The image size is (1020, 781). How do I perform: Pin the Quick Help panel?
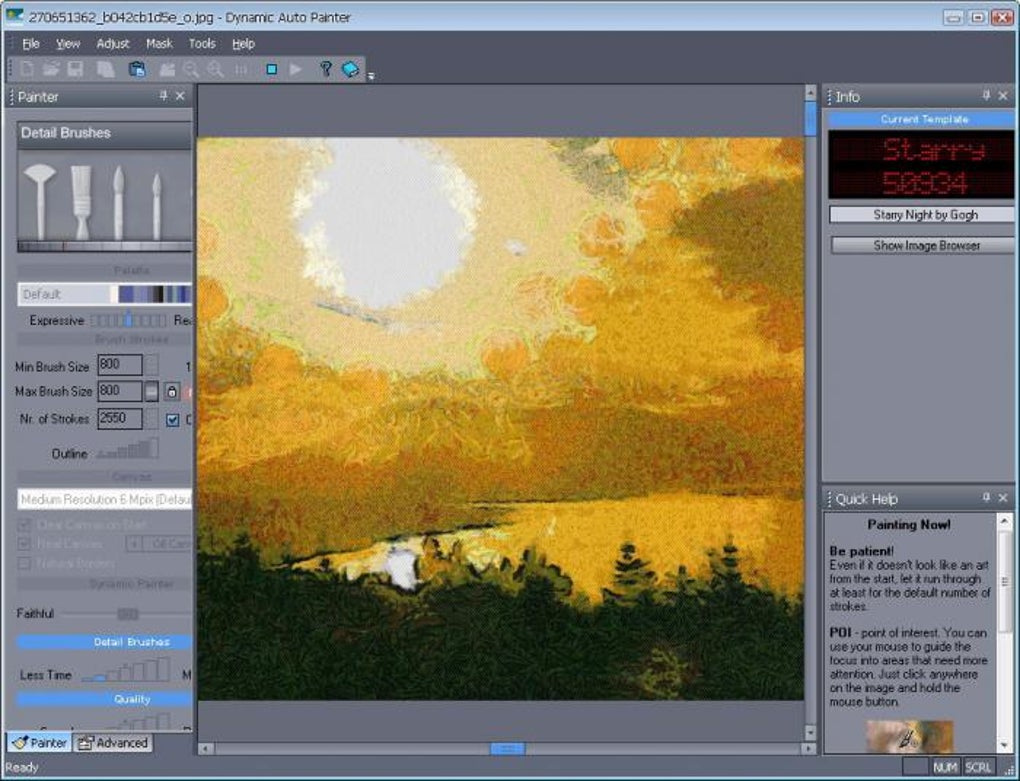tap(986, 497)
